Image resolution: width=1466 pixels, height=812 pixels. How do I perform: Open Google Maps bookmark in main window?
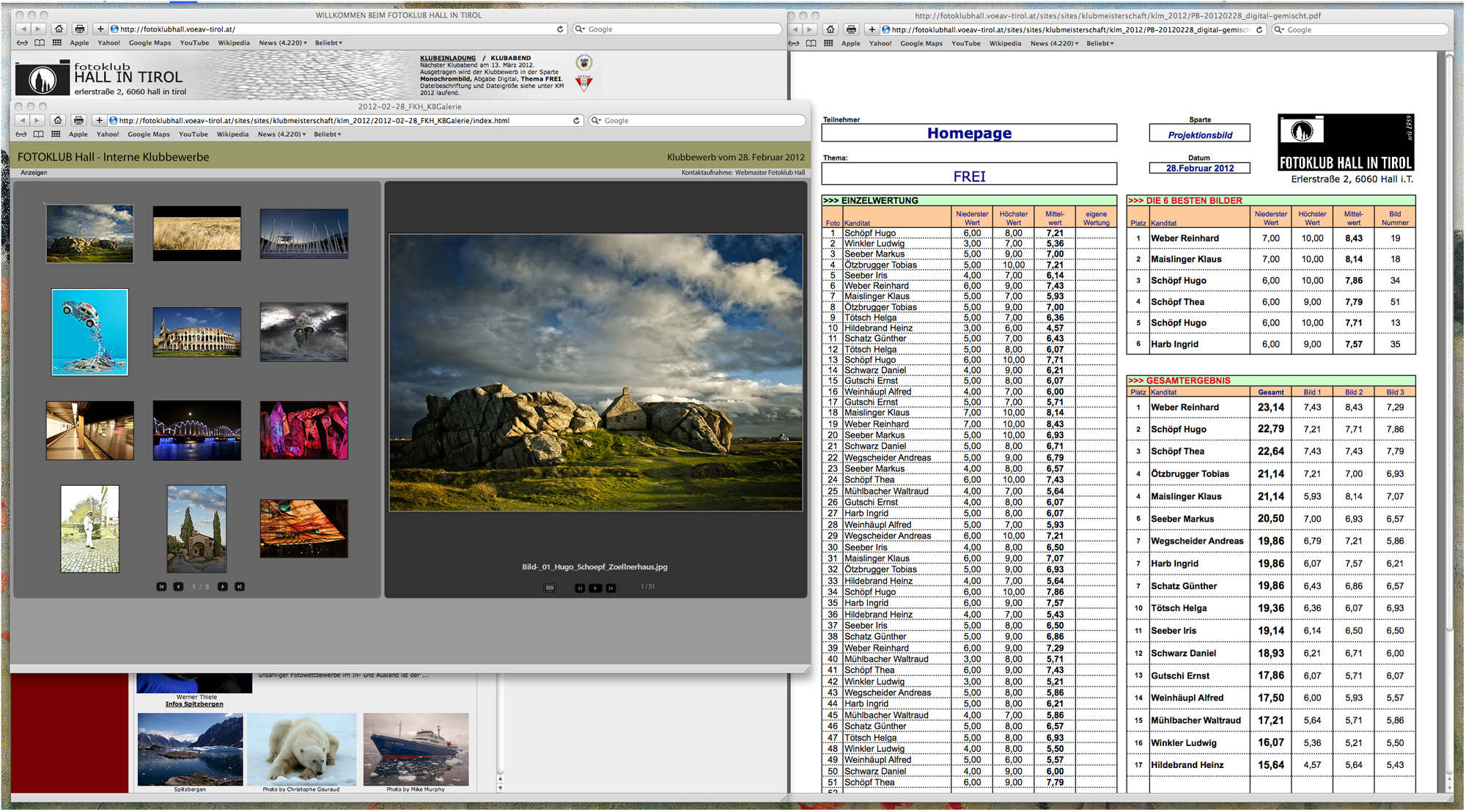(x=150, y=43)
